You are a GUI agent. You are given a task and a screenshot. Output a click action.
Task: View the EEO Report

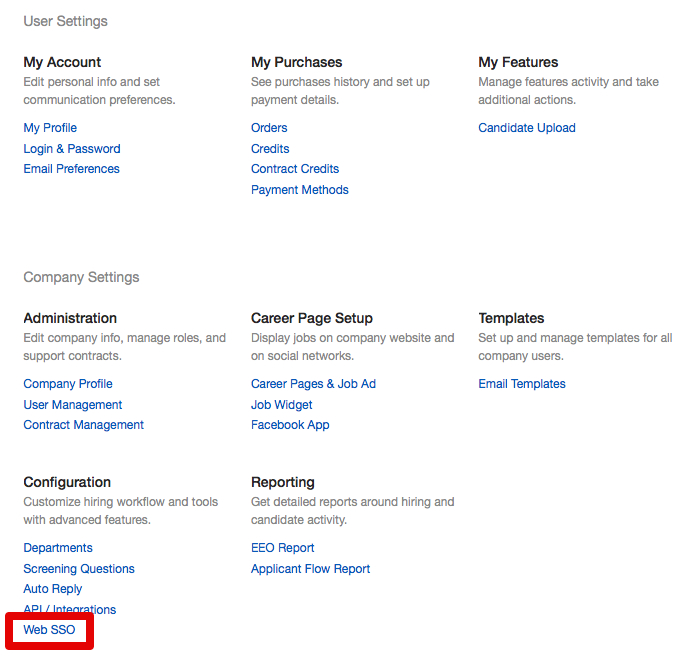282,548
